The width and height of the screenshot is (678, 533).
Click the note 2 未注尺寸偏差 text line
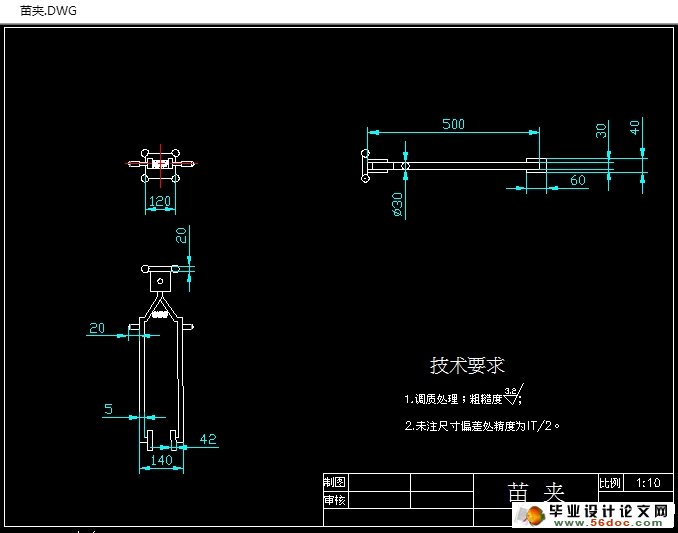click(482, 425)
